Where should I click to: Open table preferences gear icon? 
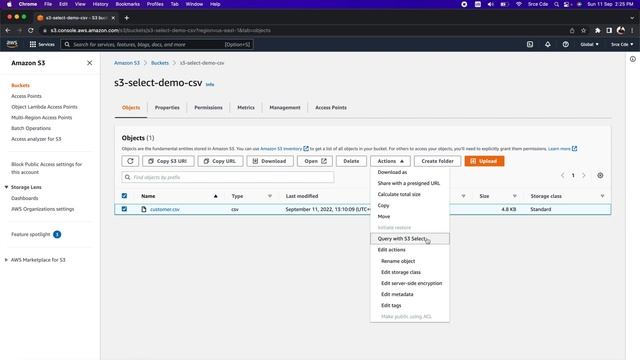600,176
